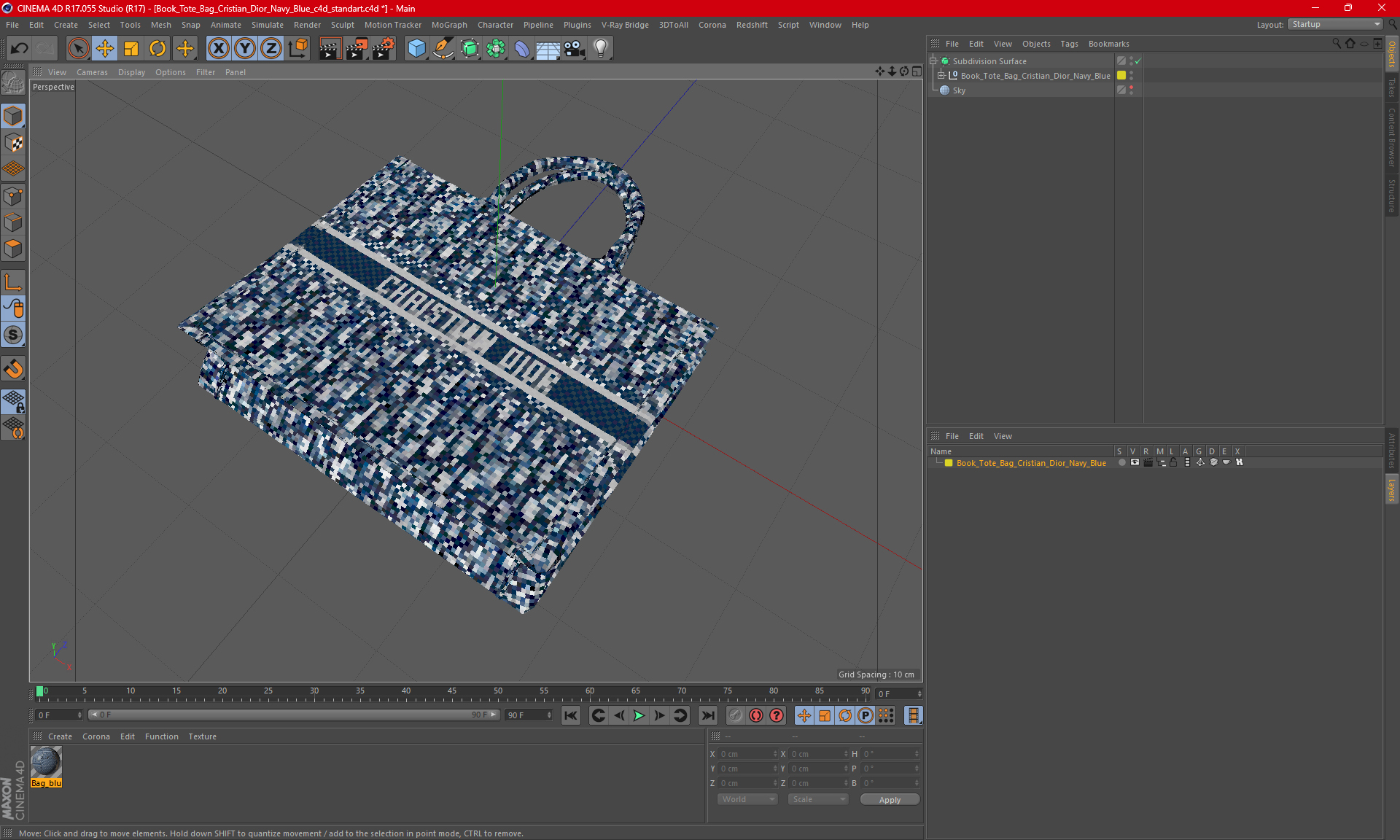The height and width of the screenshot is (840, 1400).
Task: Click the X position input field
Action: click(x=747, y=754)
